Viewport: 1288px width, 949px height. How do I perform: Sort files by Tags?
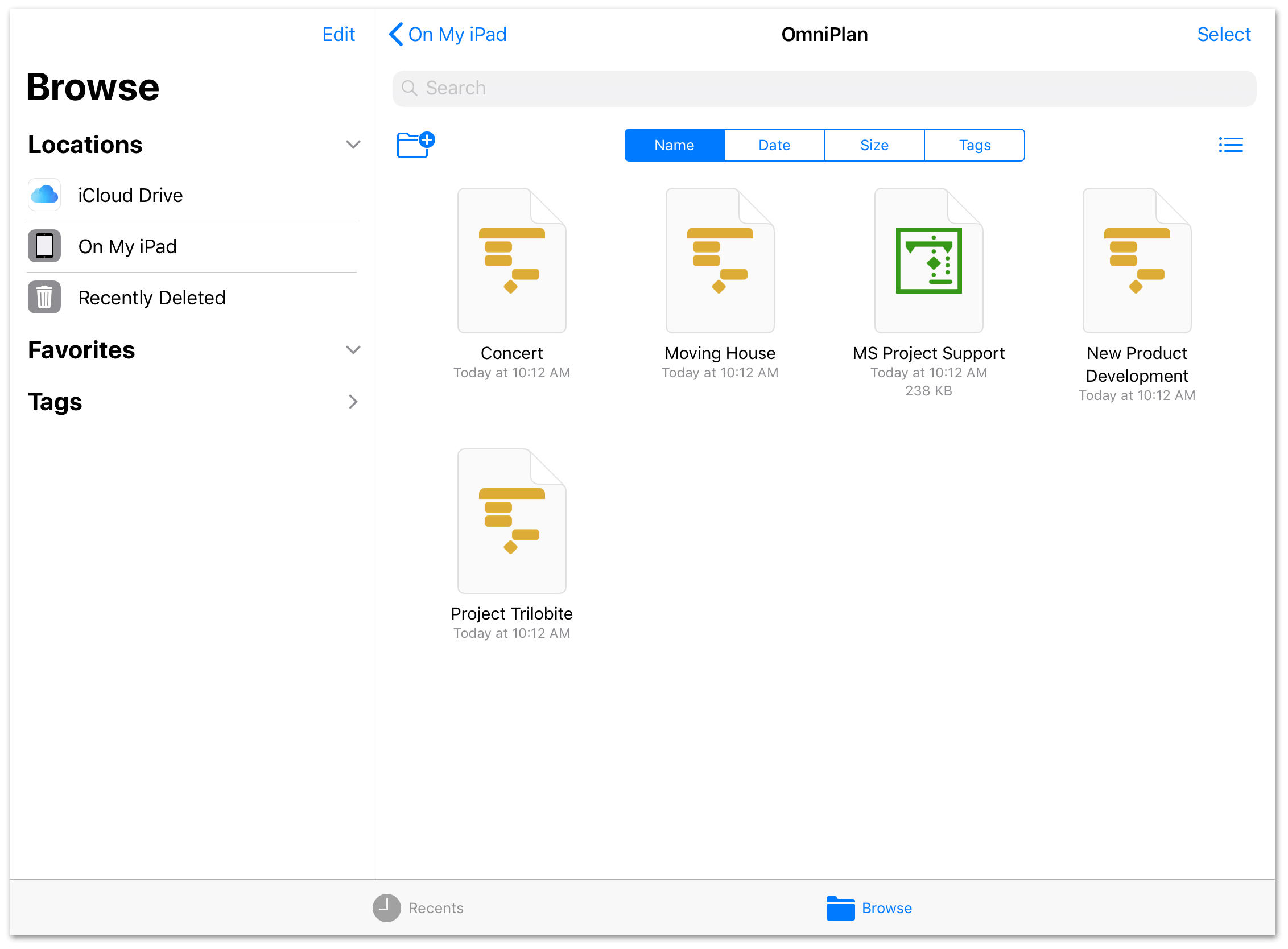[x=975, y=145]
